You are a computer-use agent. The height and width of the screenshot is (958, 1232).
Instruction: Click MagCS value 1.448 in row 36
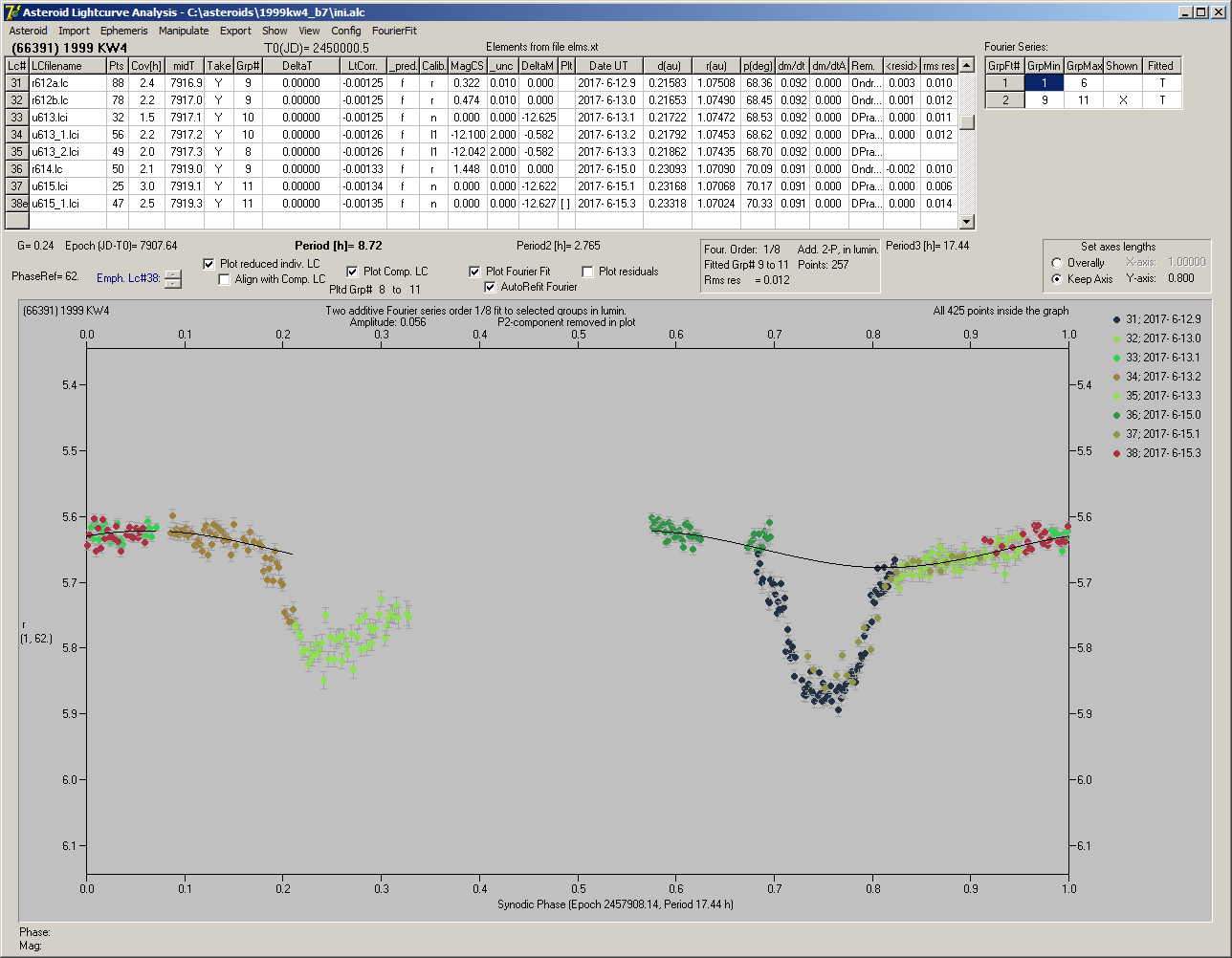(467, 169)
